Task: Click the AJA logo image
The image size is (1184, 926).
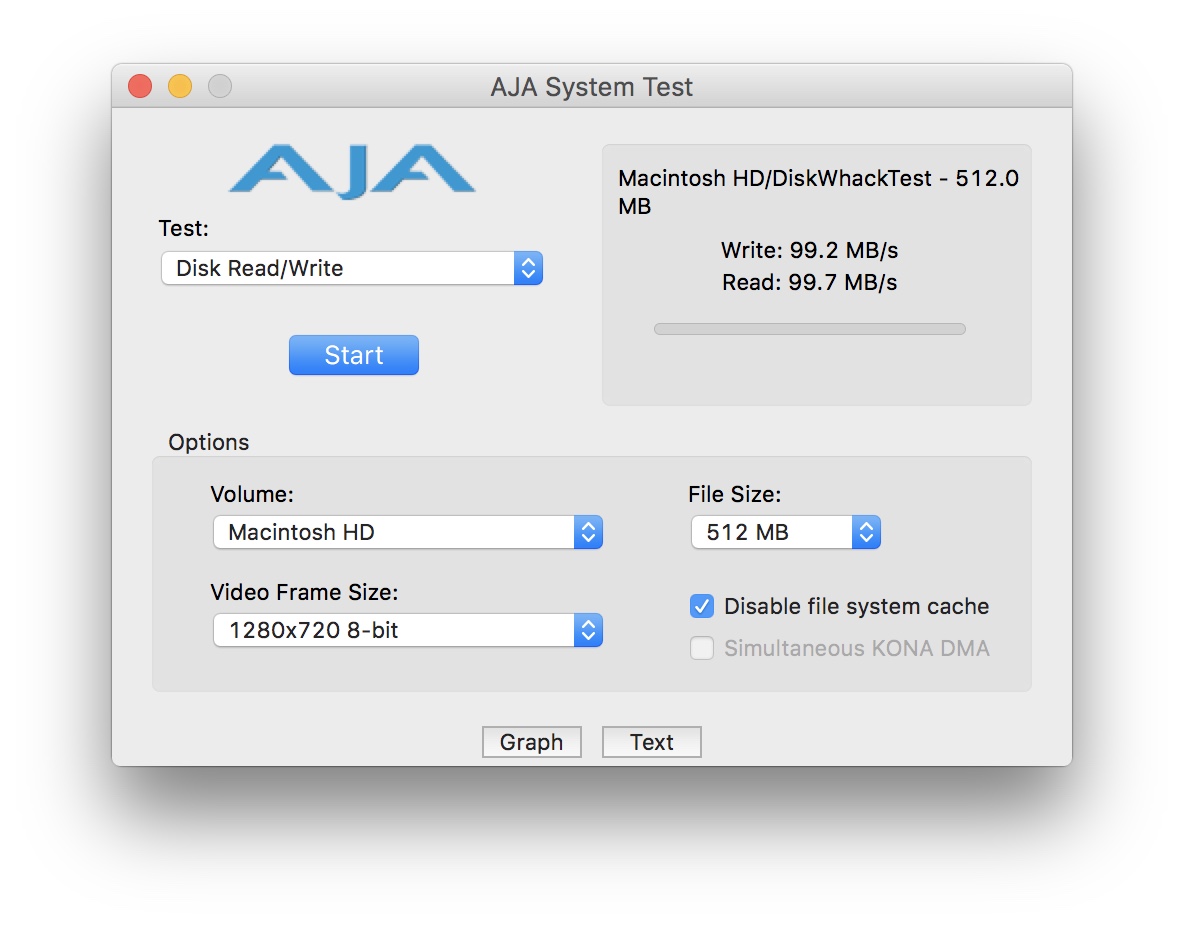Action: pyautogui.click(x=352, y=171)
